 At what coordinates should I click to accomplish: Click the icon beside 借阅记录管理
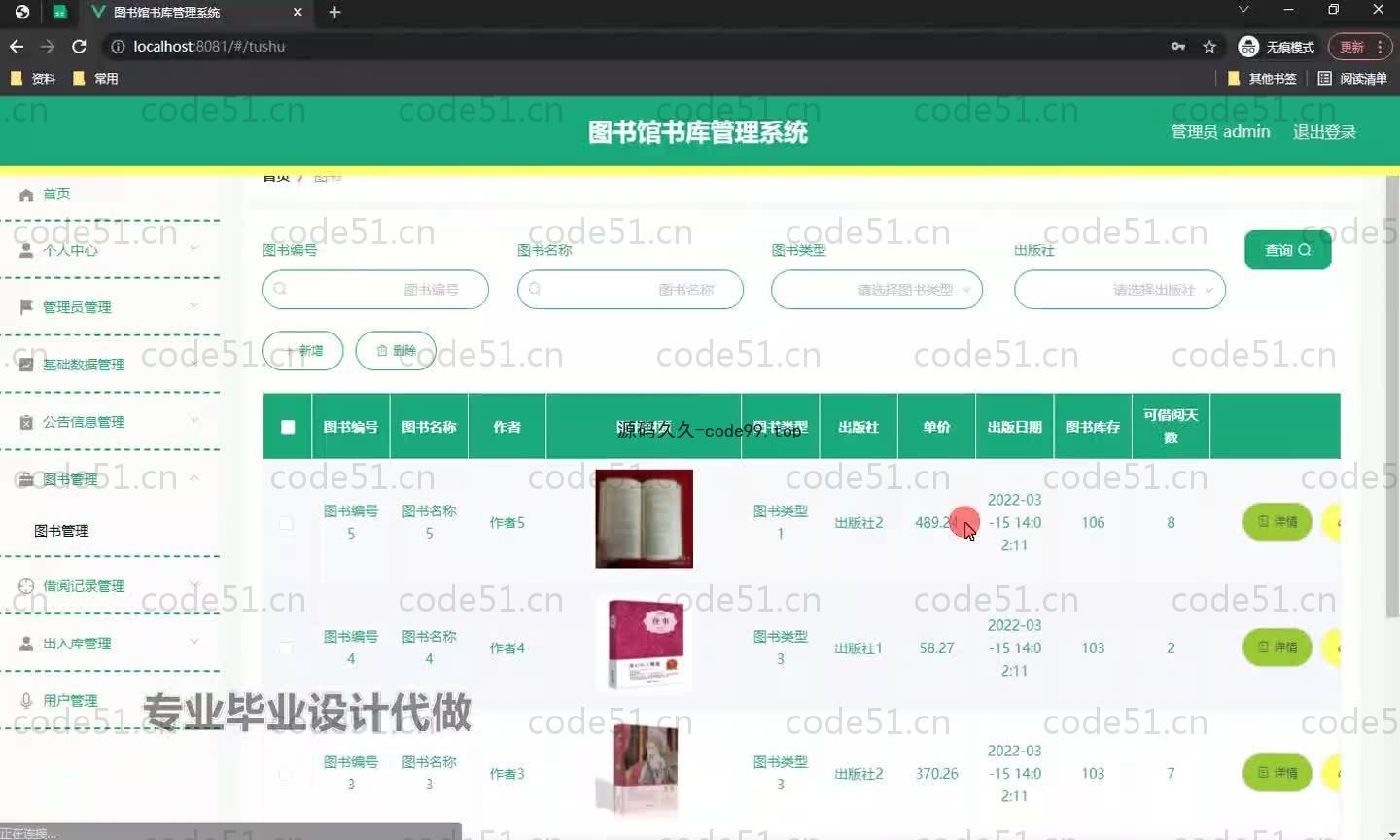pyautogui.click(x=26, y=586)
